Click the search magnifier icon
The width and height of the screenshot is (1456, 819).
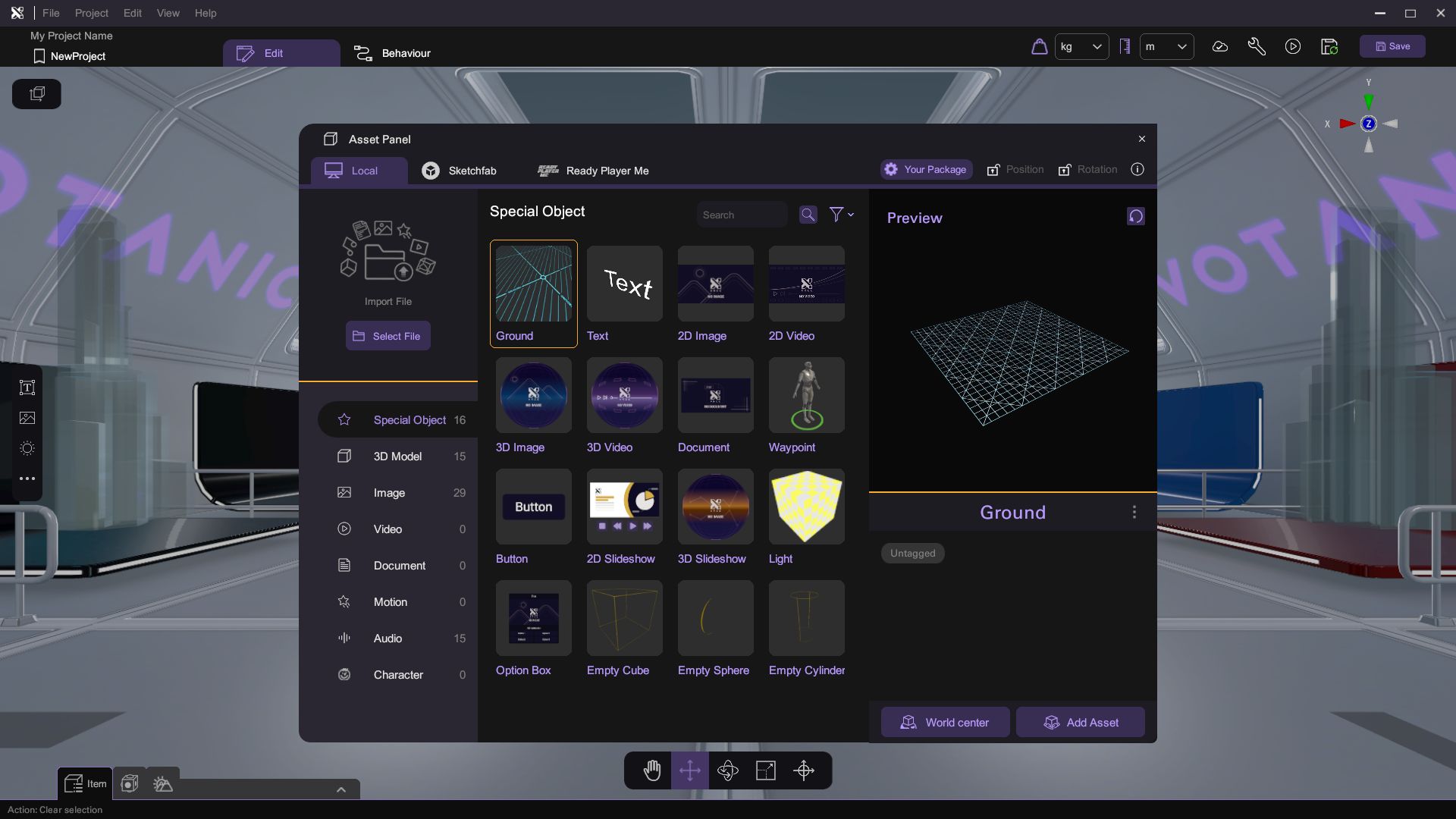pyautogui.click(x=808, y=215)
